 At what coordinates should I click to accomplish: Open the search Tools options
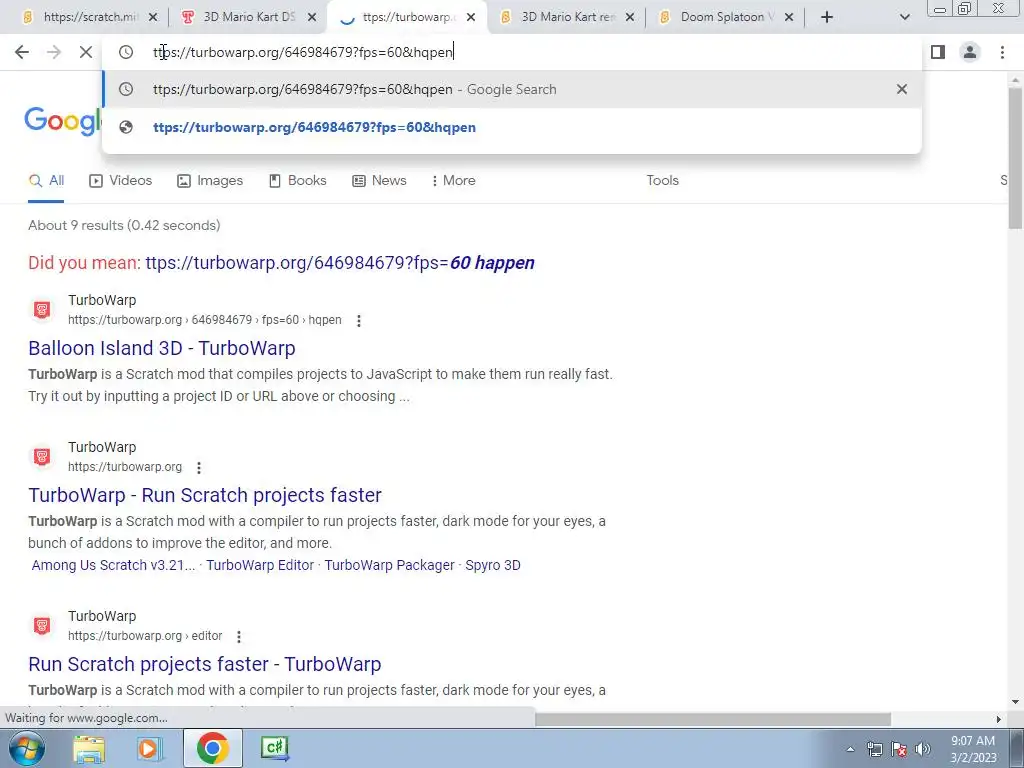(x=662, y=181)
